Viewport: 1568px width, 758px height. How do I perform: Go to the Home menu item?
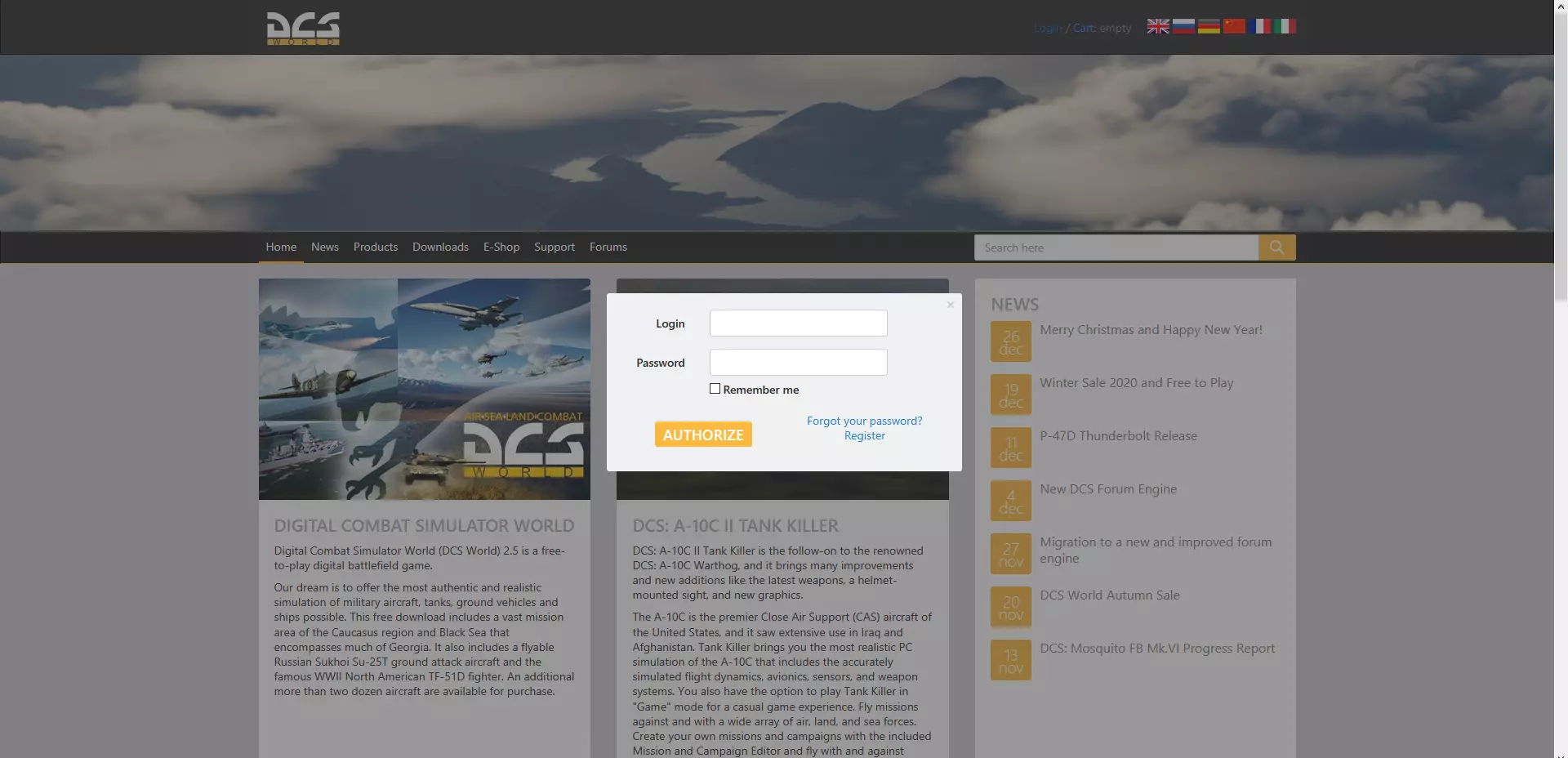[x=281, y=247]
